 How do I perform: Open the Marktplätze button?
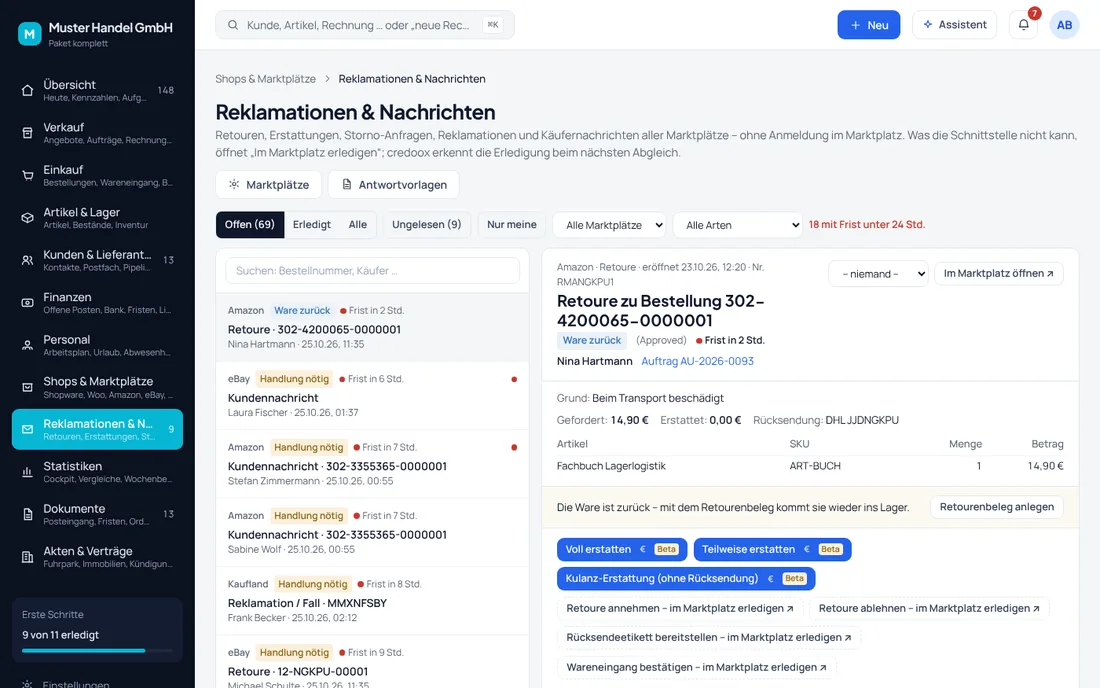pos(269,184)
